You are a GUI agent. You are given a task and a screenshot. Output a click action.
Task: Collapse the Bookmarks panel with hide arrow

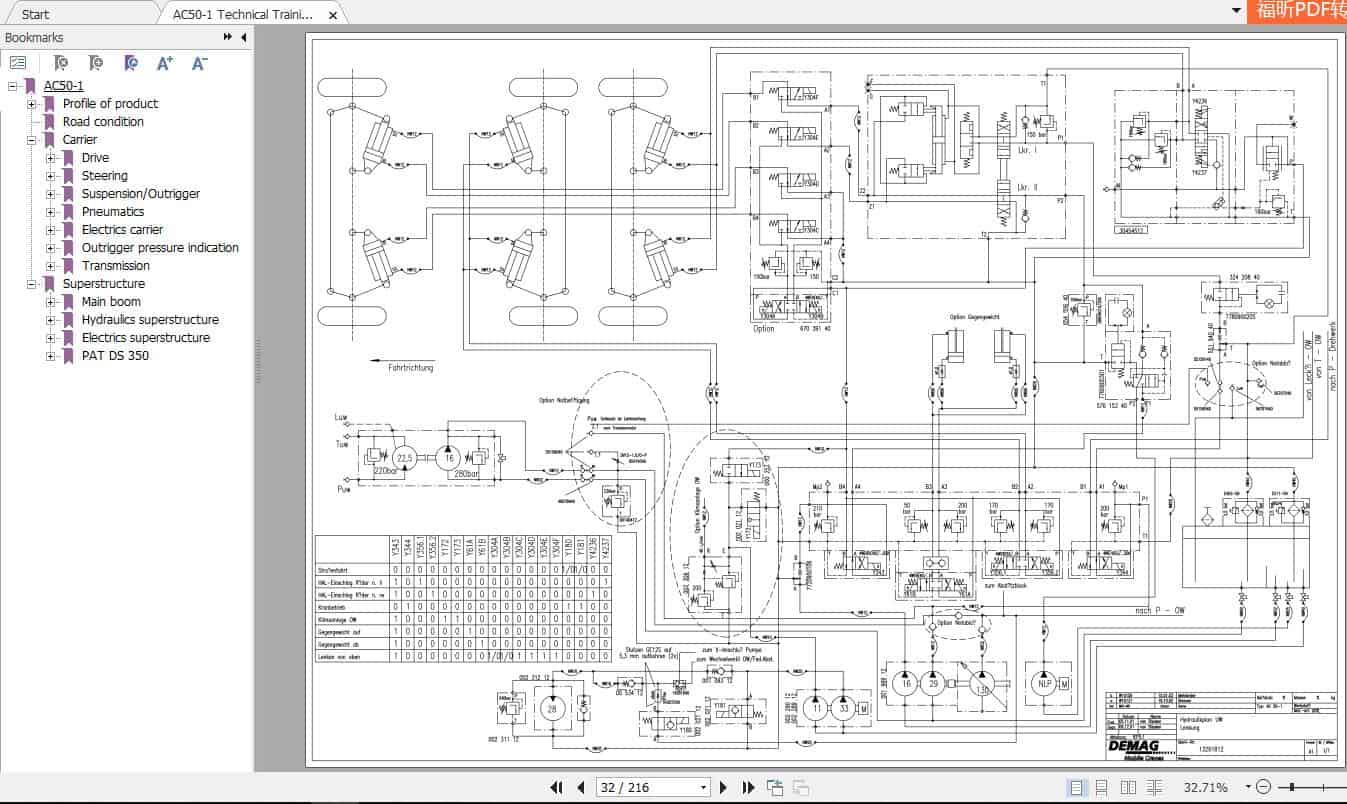point(243,37)
